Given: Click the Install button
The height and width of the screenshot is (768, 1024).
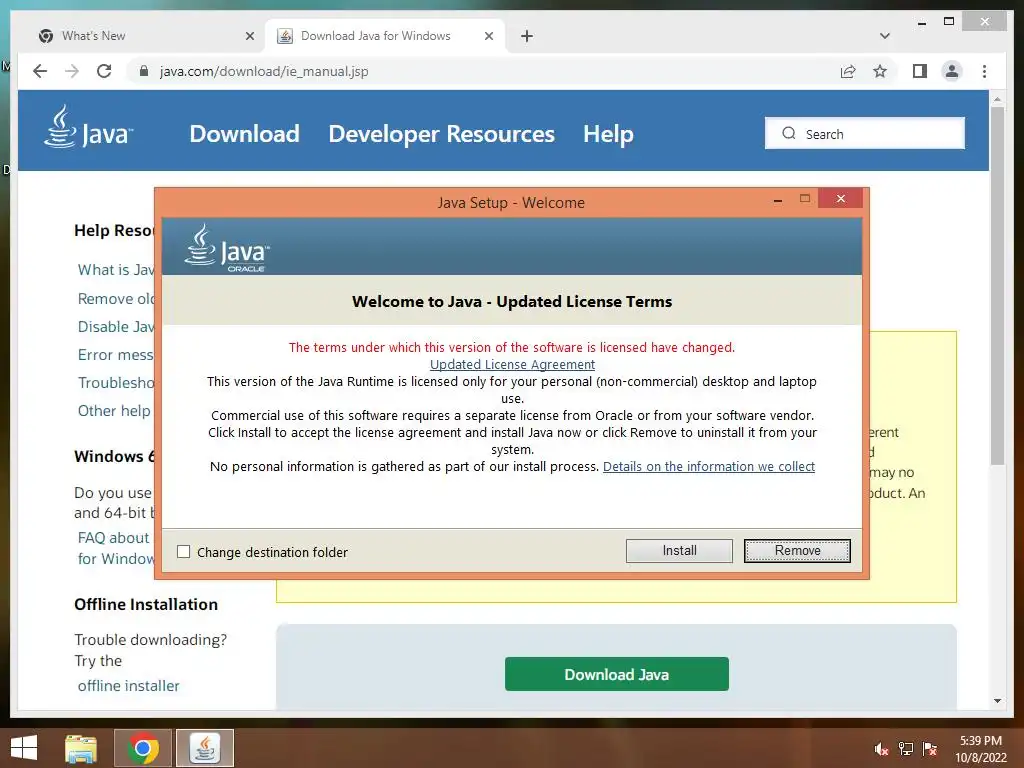Looking at the screenshot, I should pos(679,551).
